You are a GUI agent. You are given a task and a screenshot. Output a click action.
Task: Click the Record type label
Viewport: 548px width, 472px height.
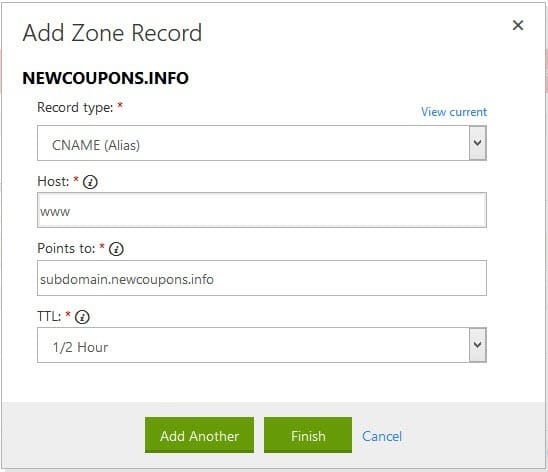click(x=75, y=107)
